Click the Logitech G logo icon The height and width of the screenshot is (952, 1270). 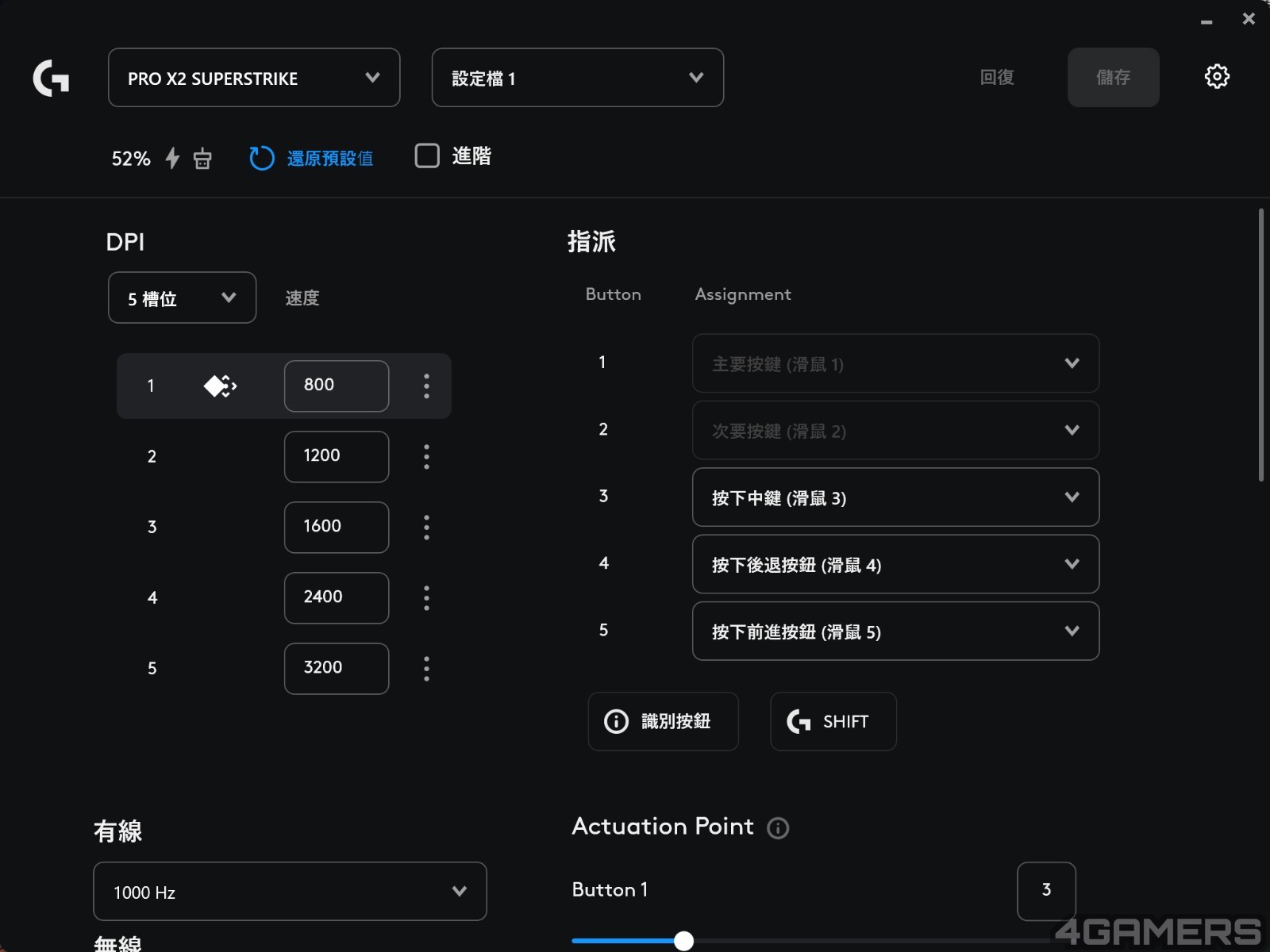click(x=51, y=78)
